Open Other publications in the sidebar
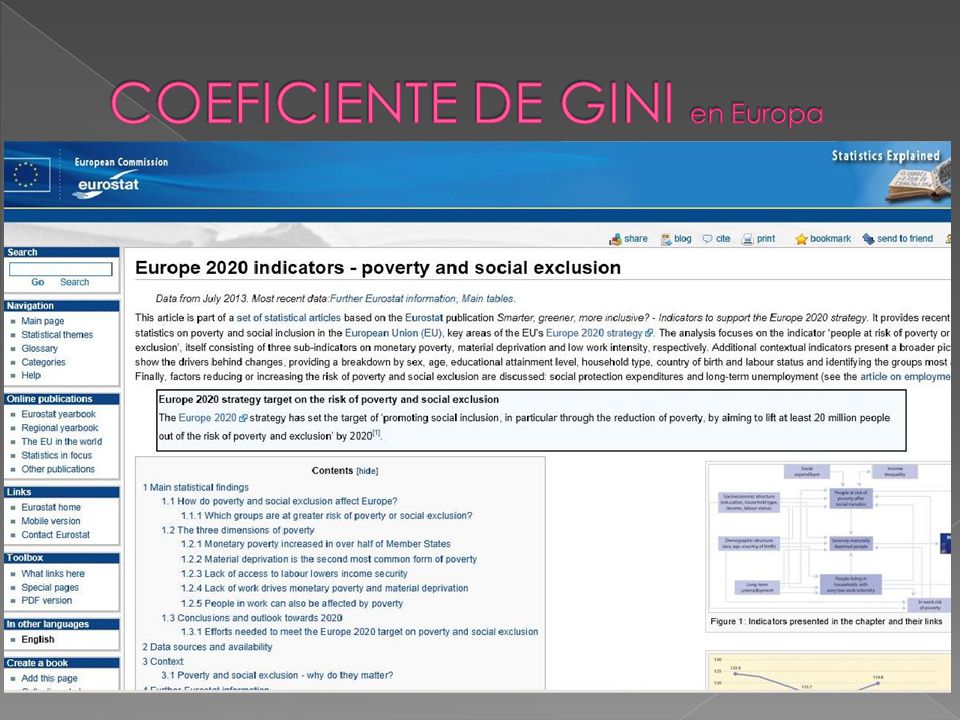 [x=58, y=469]
